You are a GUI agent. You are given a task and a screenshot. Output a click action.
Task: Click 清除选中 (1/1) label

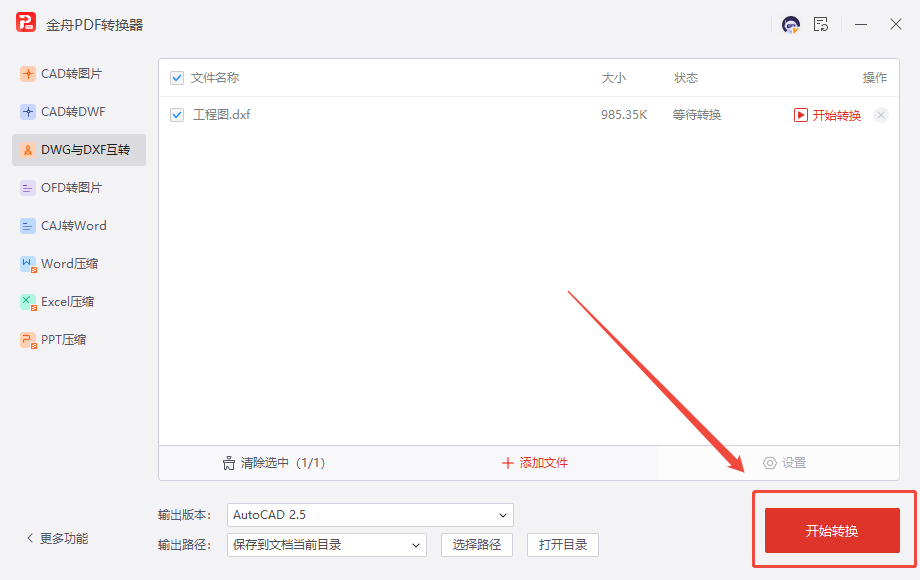pos(283,463)
